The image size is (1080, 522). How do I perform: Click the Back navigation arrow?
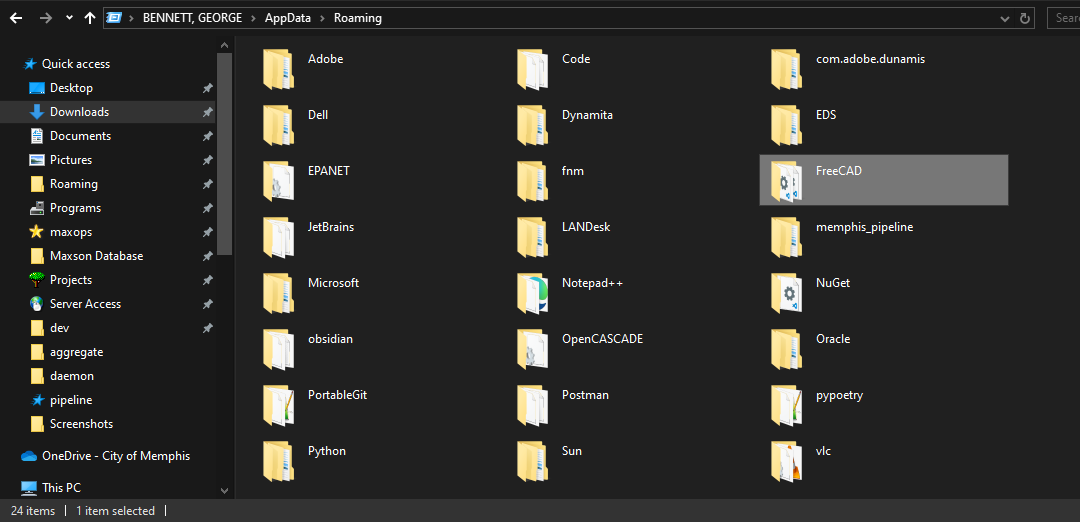pyautogui.click(x=16, y=18)
